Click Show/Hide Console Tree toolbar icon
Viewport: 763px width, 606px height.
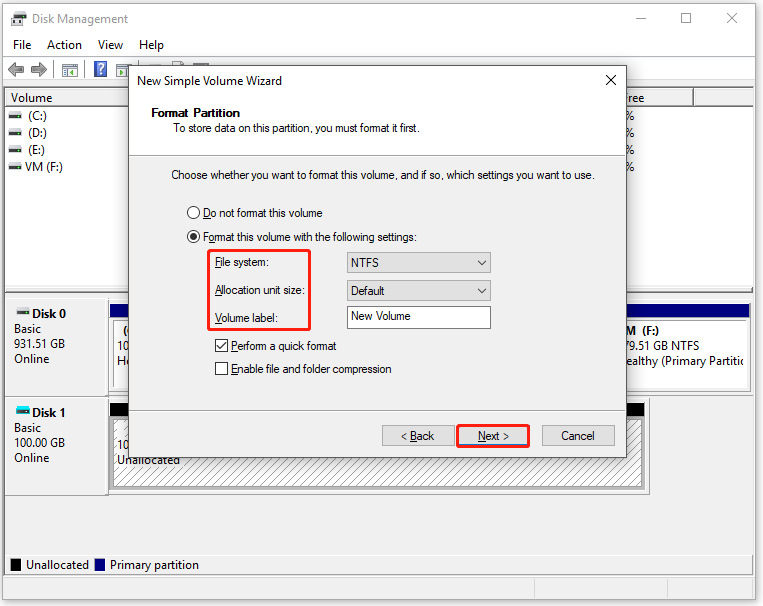[70, 70]
